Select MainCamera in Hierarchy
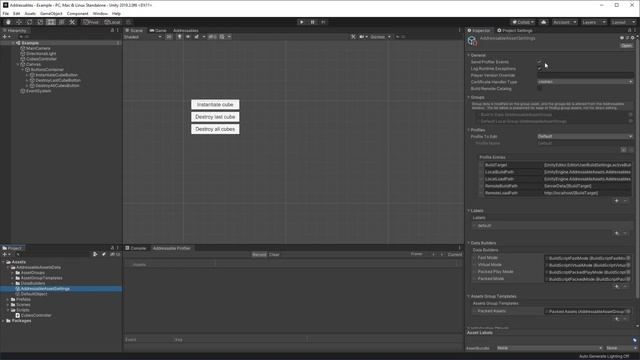 pyautogui.click(x=38, y=48)
